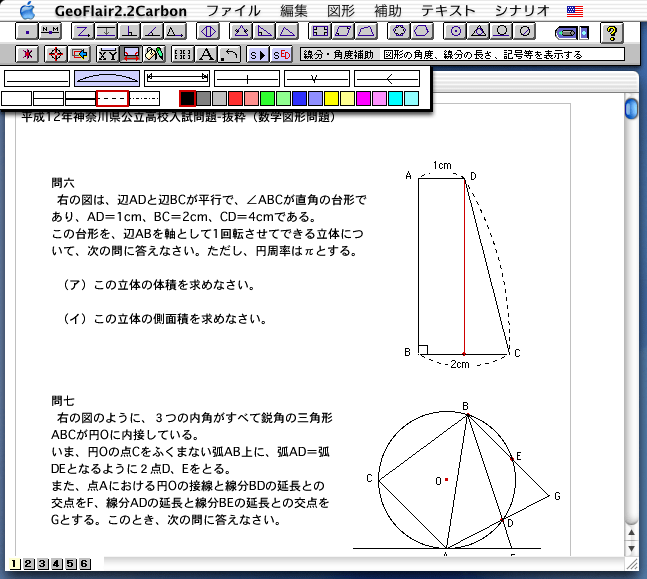Viewport: 647px width, 579px height.
Task: Open the 補助 menu
Action: click(388, 11)
